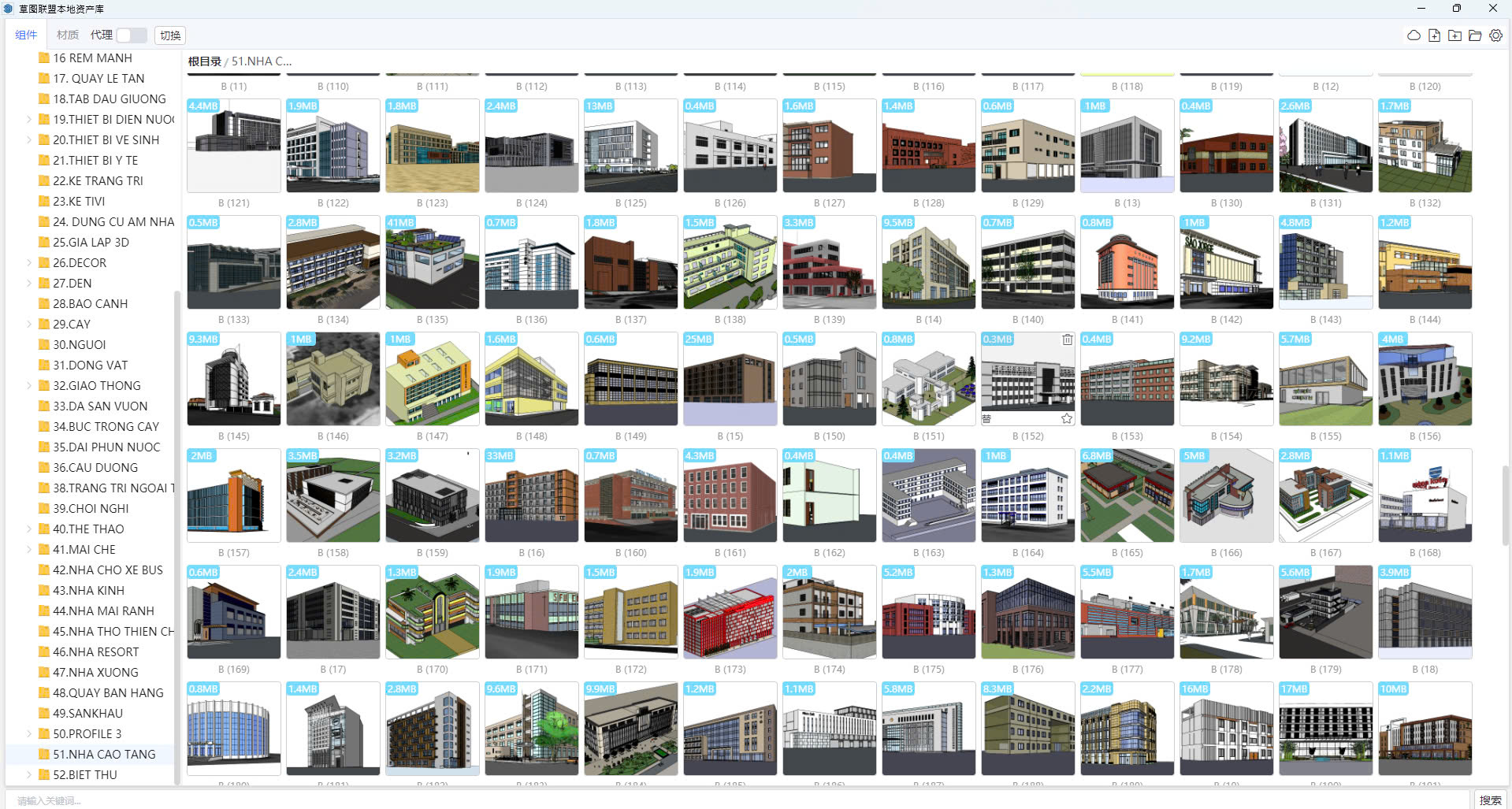The width and height of the screenshot is (1512, 809).
Task: Click the add new folder icon
Action: [x=1454, y=35]
